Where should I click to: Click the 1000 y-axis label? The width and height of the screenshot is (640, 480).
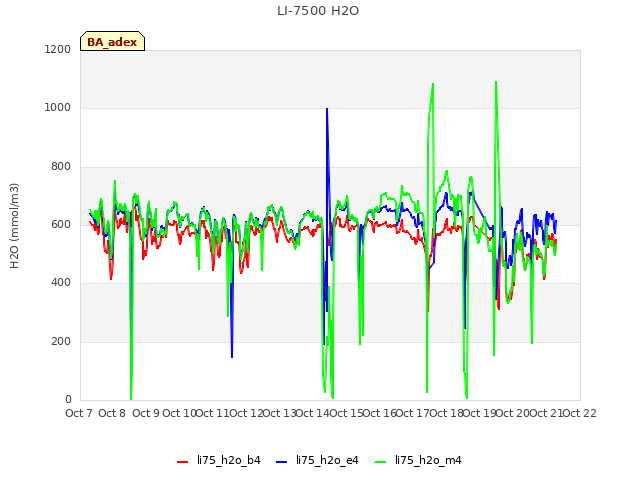pyautogui.click(x=58, y=108)
